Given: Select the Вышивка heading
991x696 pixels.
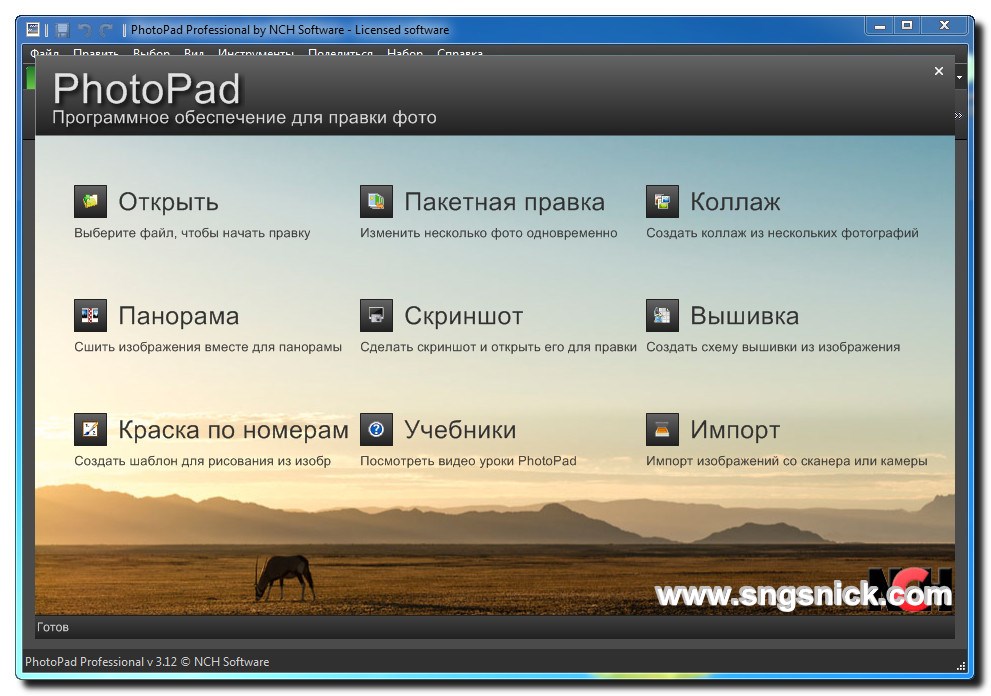Looking at the screenshot, I should click(x=745, y=316).
